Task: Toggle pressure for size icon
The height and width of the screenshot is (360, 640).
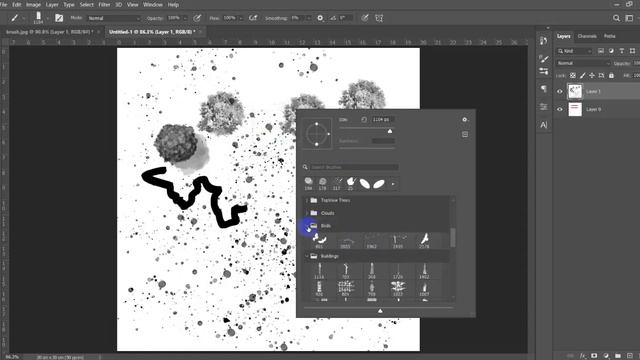Action: [365, 18]
